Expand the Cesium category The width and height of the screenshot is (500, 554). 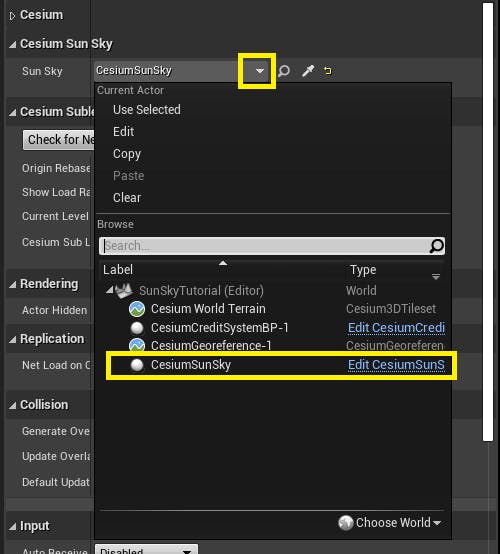(12, 16)
